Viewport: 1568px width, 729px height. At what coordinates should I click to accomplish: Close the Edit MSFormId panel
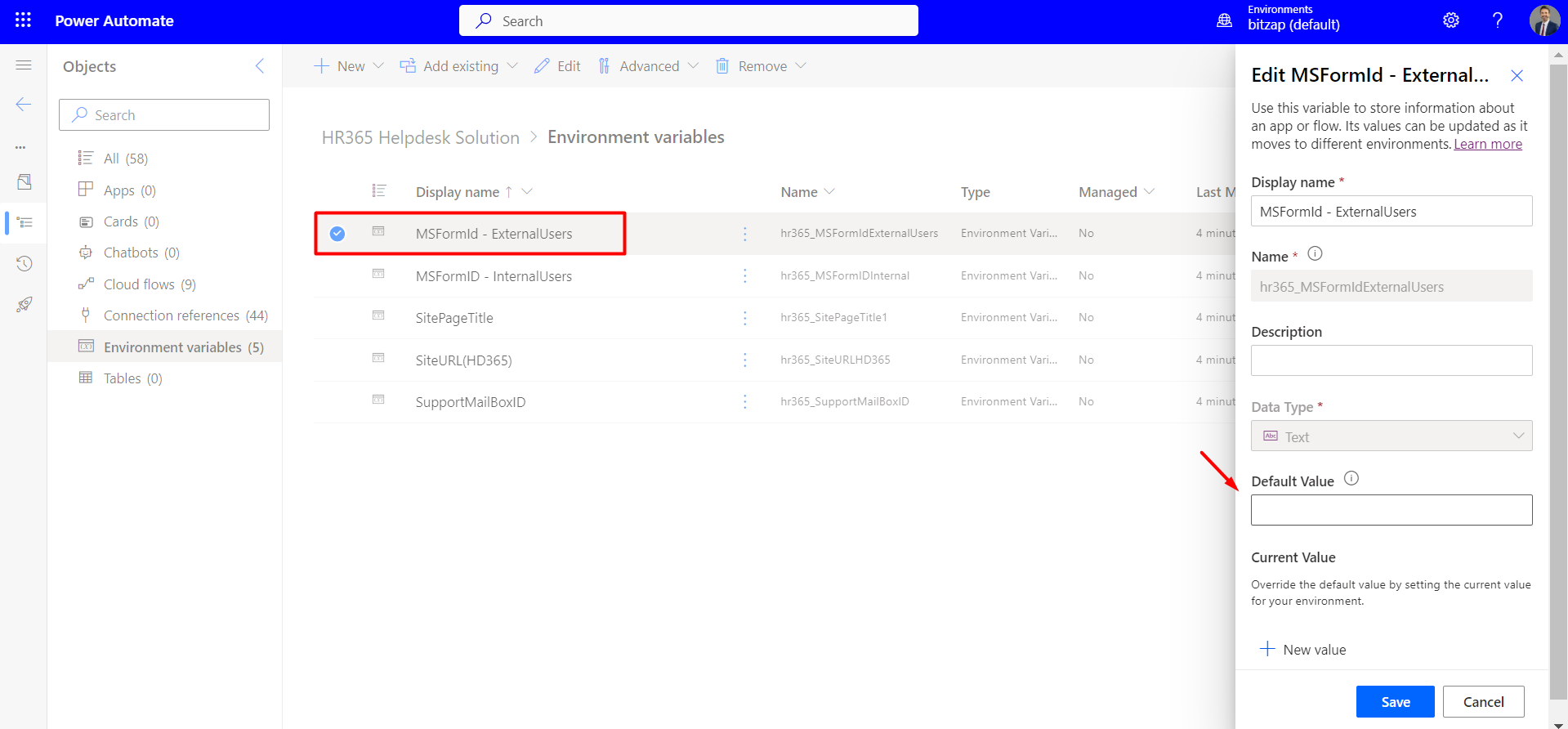point(1517,76)
